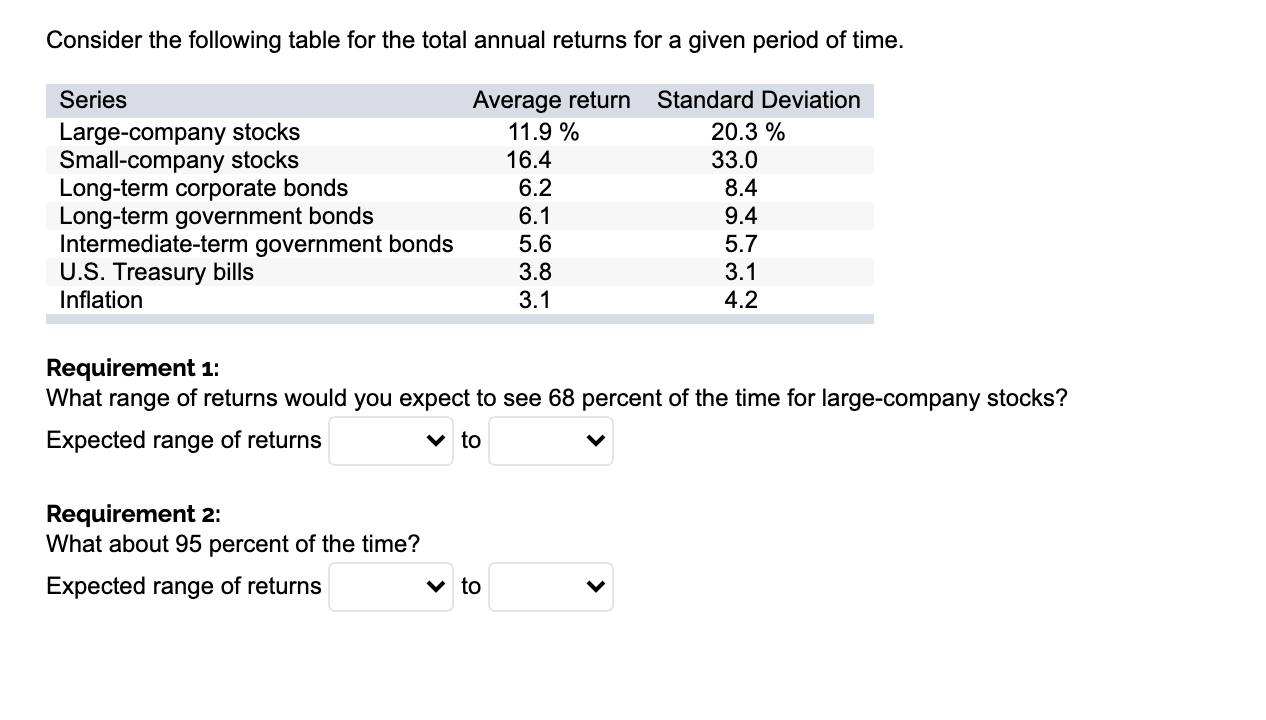Click the chevron arrow in Requirement 2's first dropdown
1266x720 pixels.
pos(437,586)
